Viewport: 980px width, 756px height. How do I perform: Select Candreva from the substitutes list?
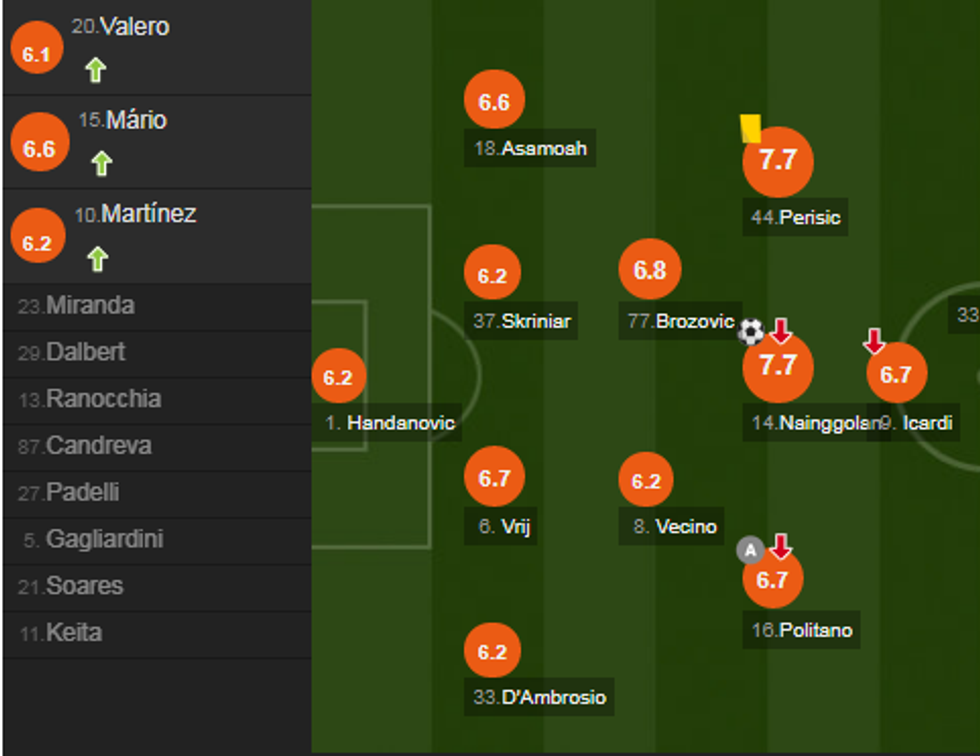click(98, 446)
